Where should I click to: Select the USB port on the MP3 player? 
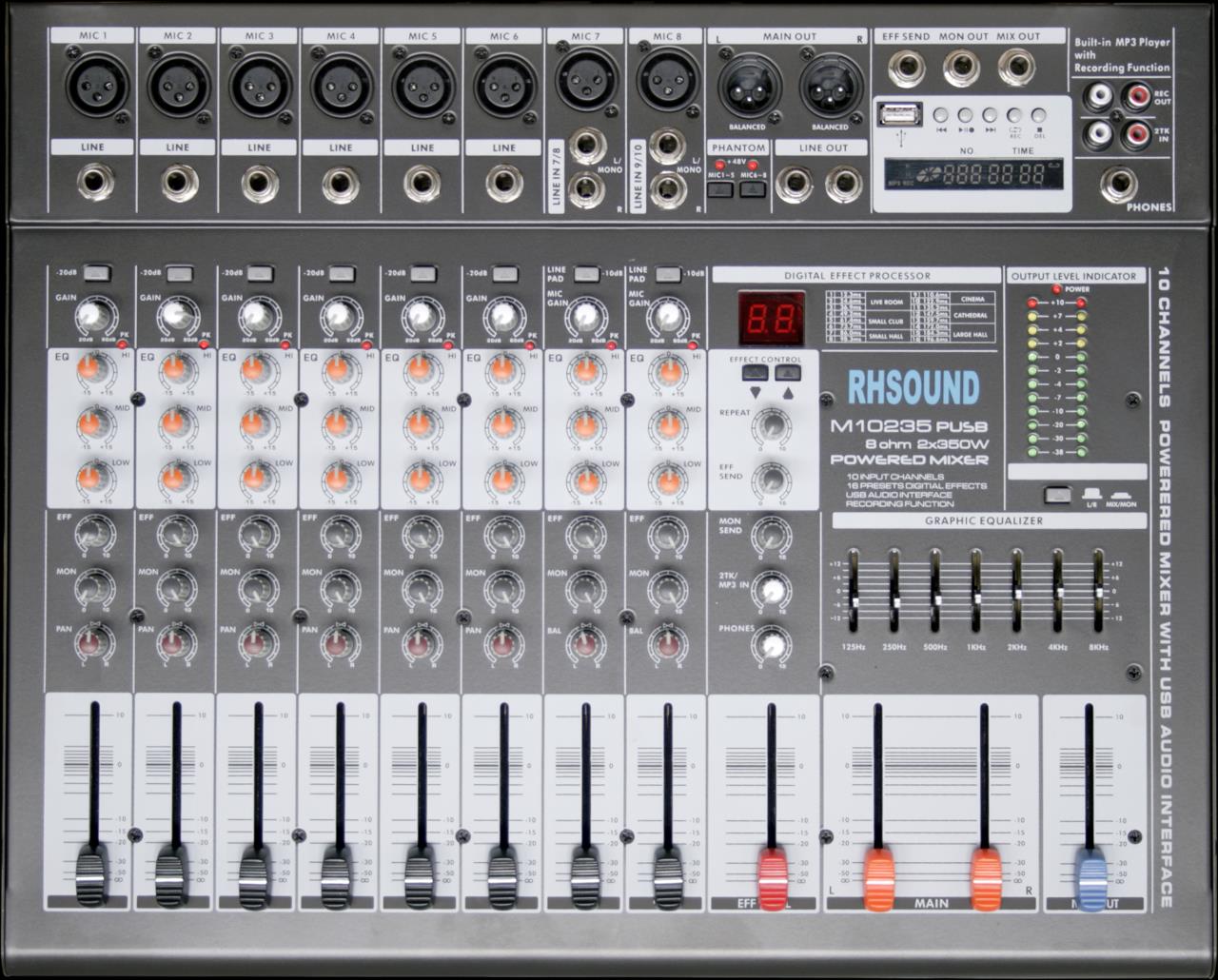click(x=900, y=114)
